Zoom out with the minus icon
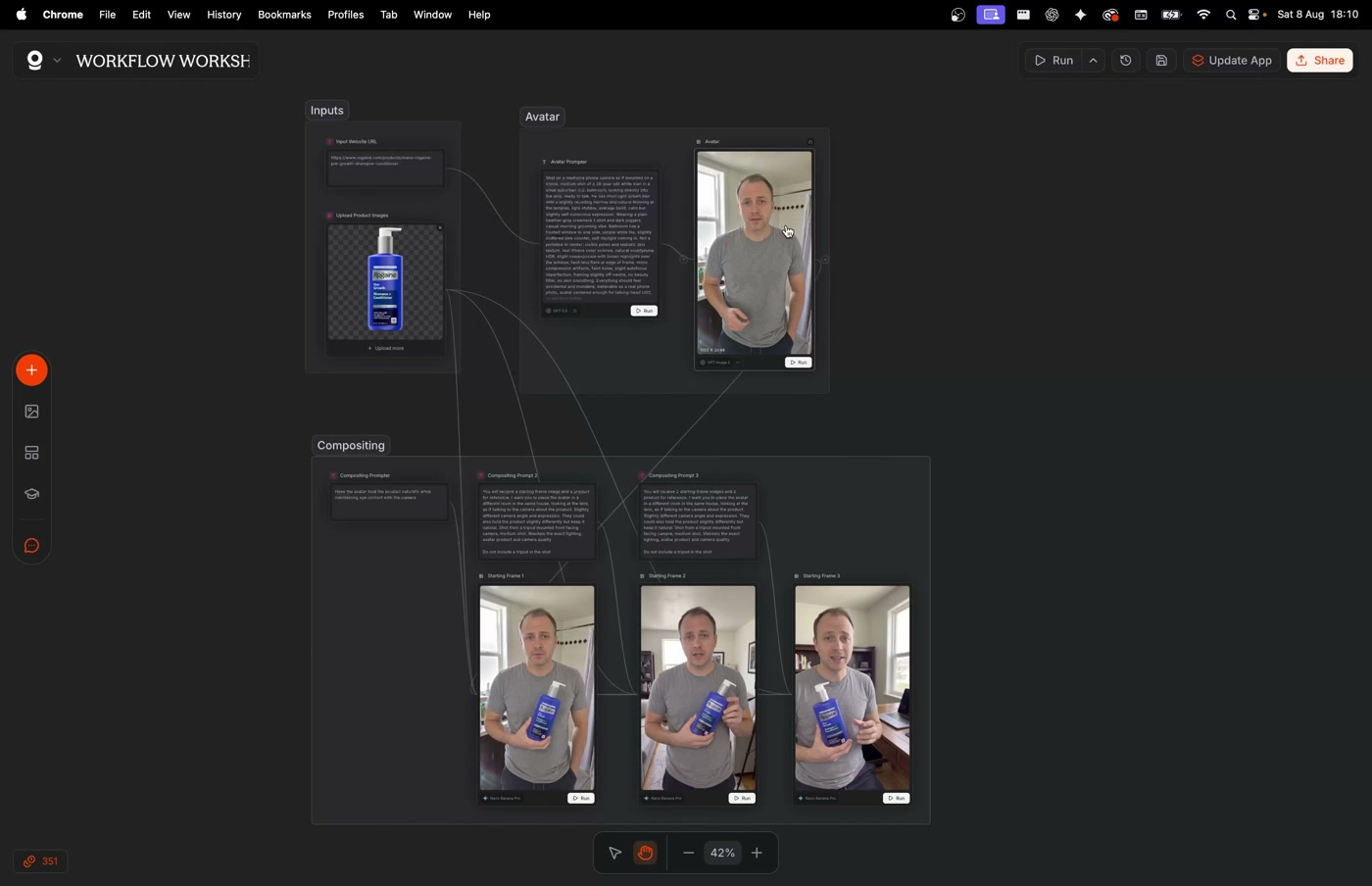 click(688, 853)
